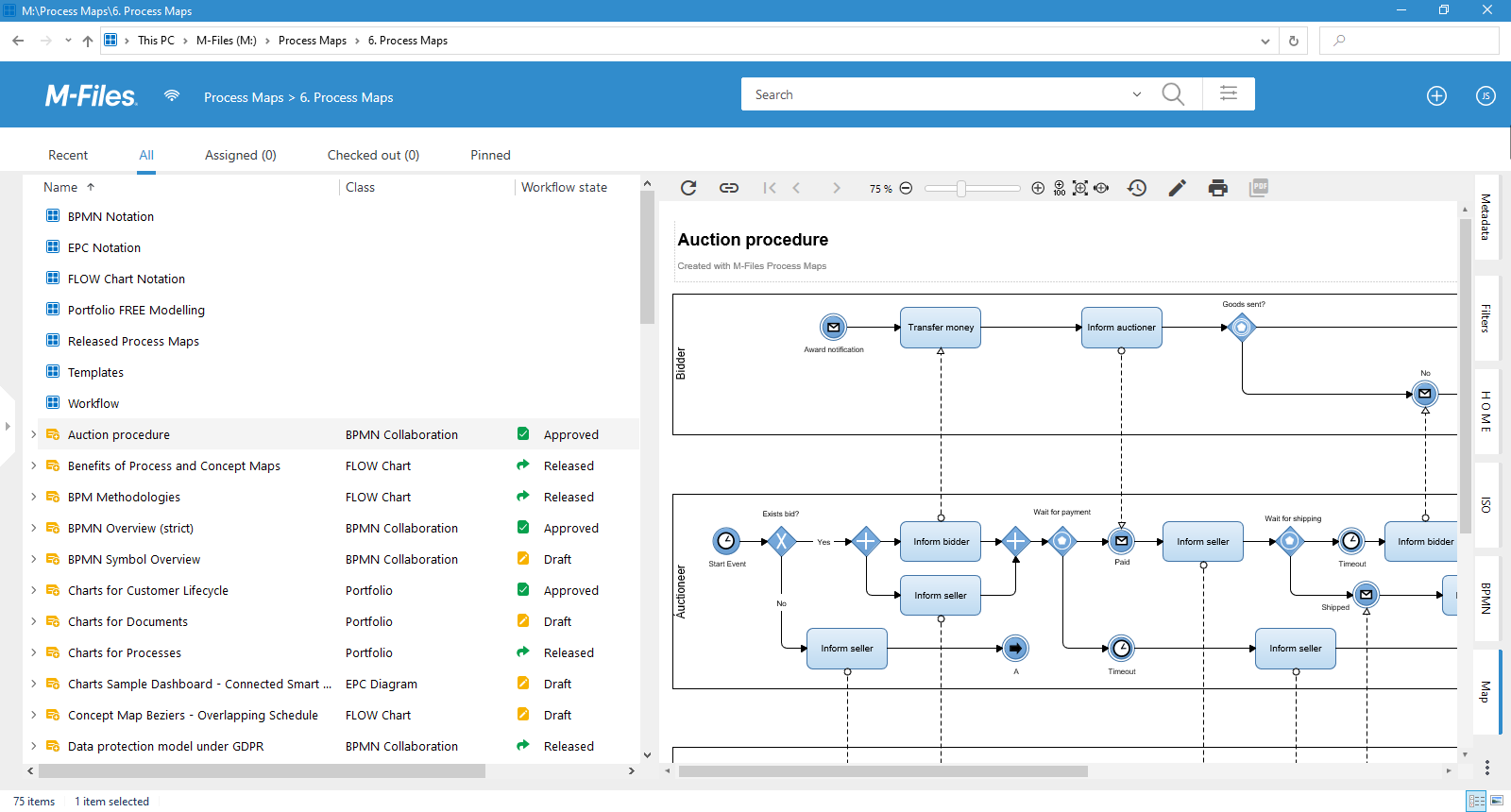Print the Auction procedure map

1217,188
